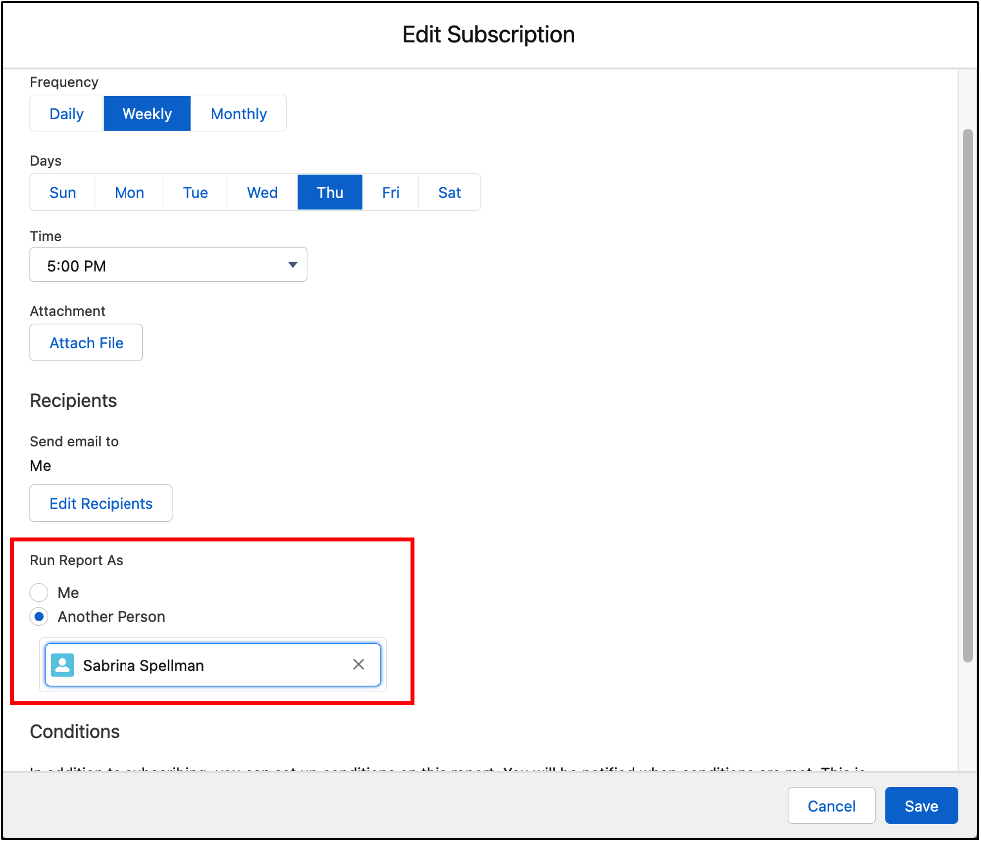The height and width of the screenshot is (841, 981).
Task: Open Edit Recipients
Action: (101, 504)
